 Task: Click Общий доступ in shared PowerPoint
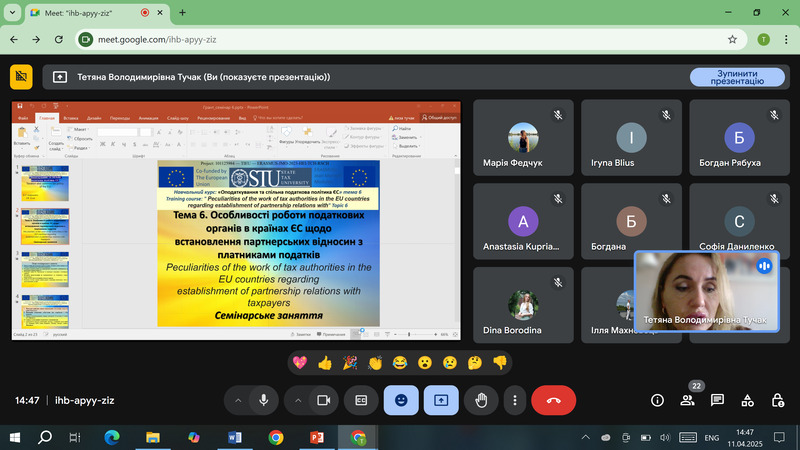coord(439,117)
